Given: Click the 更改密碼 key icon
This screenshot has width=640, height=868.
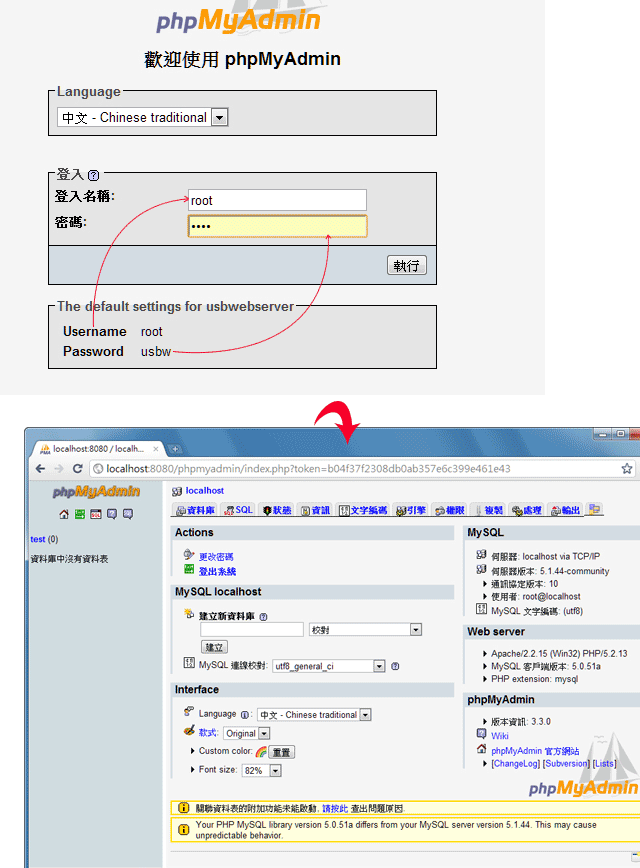Looking at the screenshot, I should [x=189, y=554].
